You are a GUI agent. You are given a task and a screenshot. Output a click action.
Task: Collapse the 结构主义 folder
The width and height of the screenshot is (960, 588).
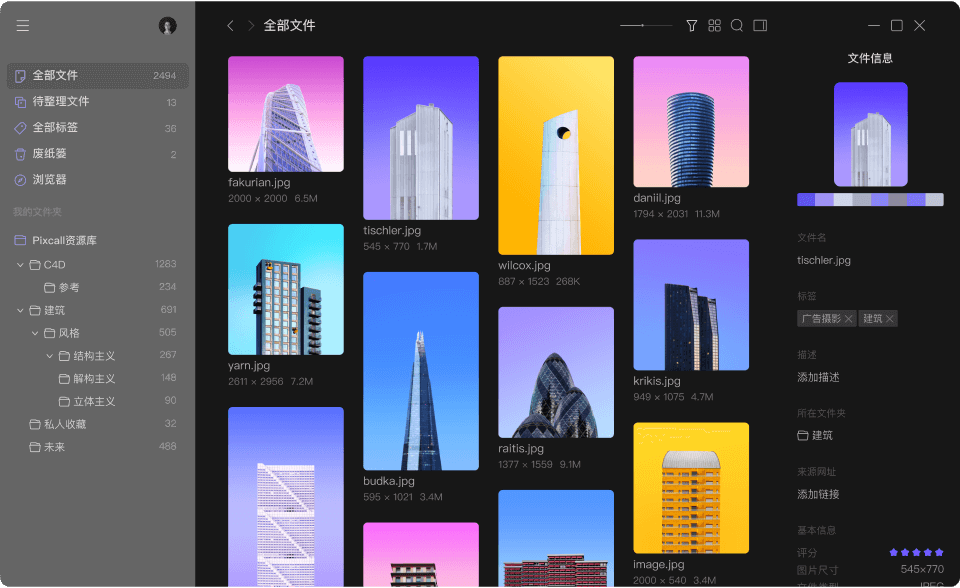(48, 355)
